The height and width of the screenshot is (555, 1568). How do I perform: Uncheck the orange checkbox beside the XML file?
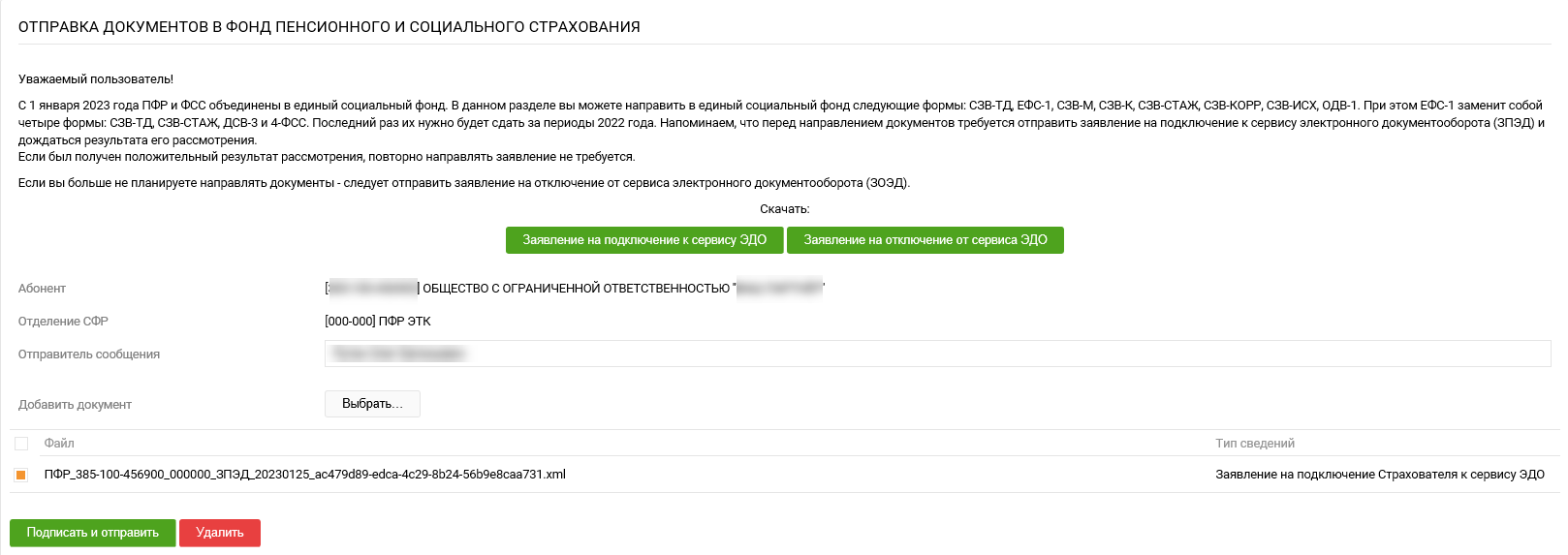[21, 475]
